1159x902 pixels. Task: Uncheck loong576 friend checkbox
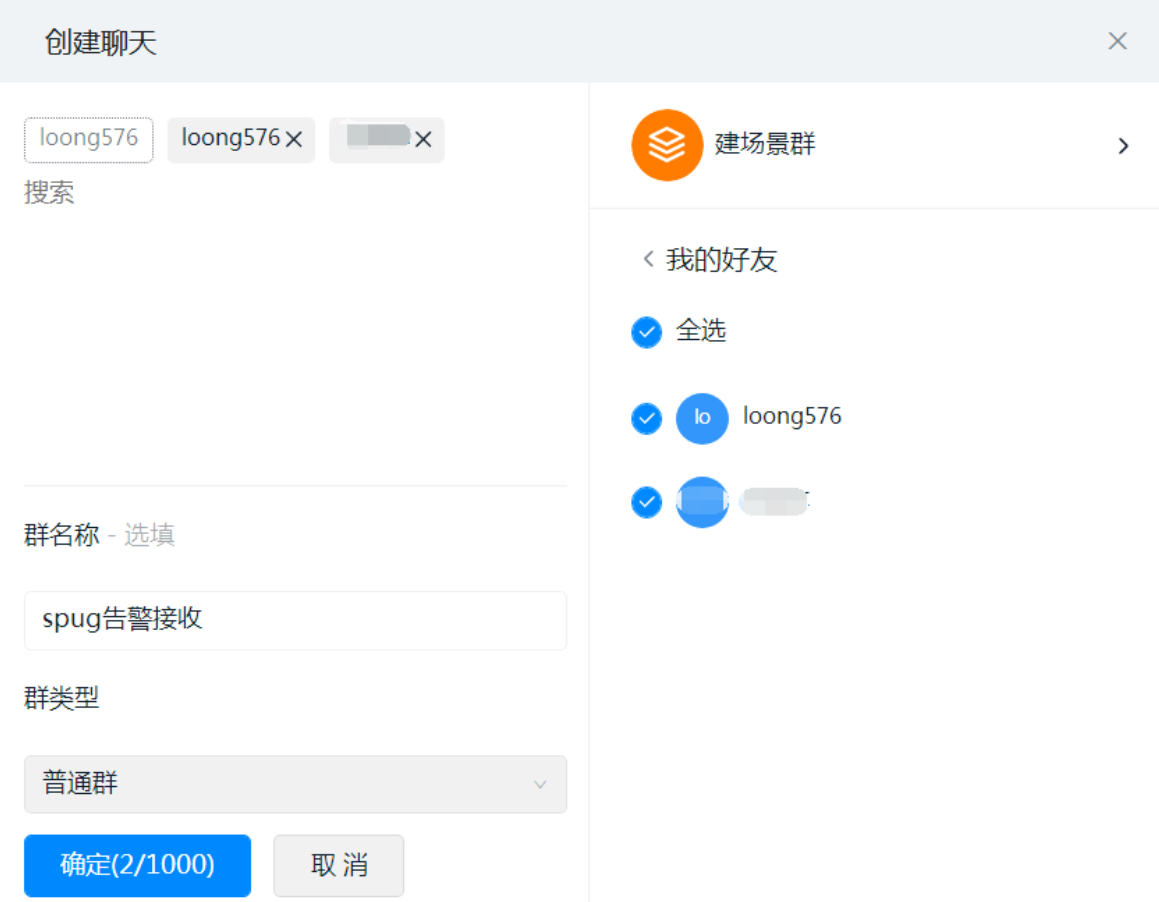[x=646, y=418]
